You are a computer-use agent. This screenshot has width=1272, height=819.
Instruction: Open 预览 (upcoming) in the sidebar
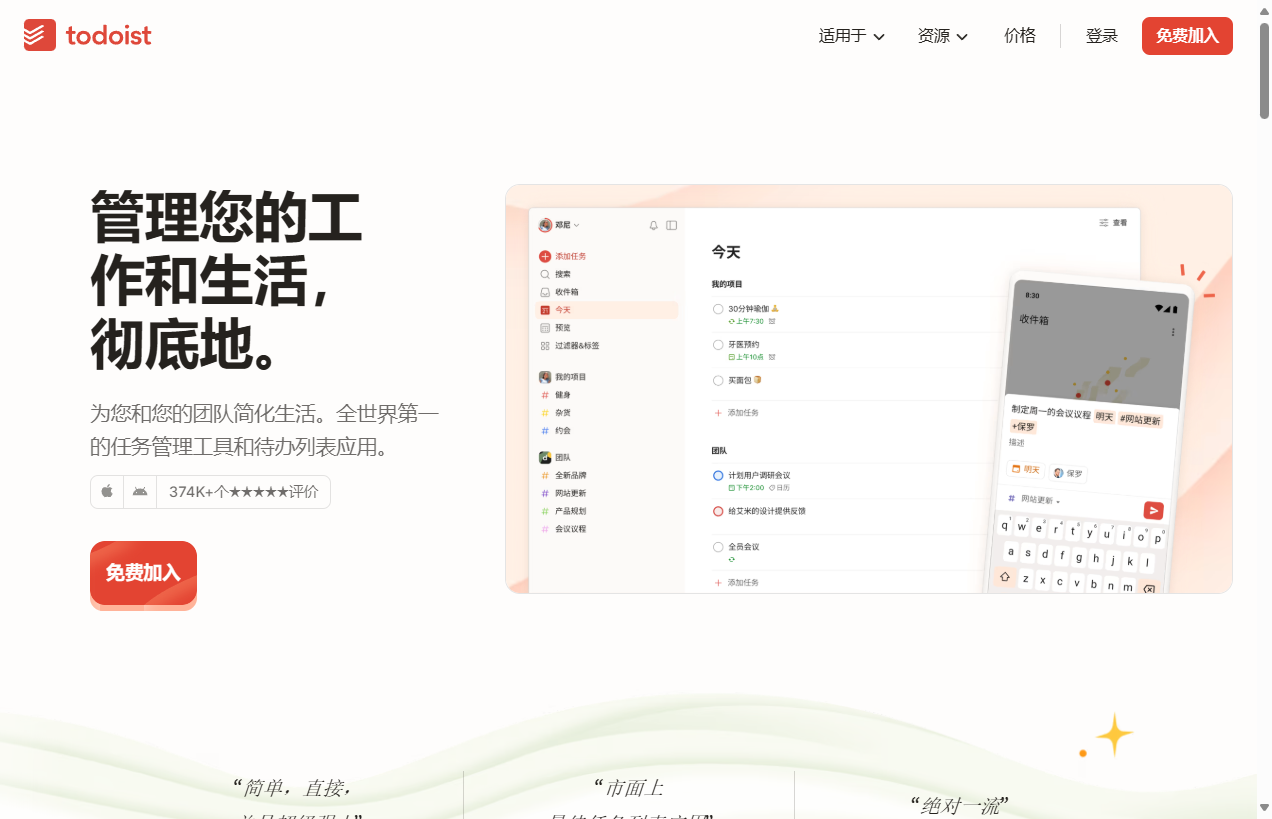560,327
